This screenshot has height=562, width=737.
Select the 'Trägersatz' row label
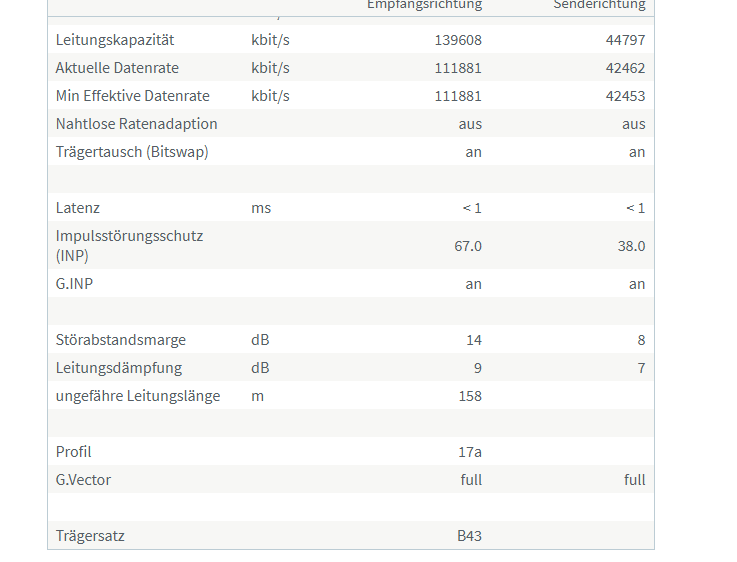point(90,536)
